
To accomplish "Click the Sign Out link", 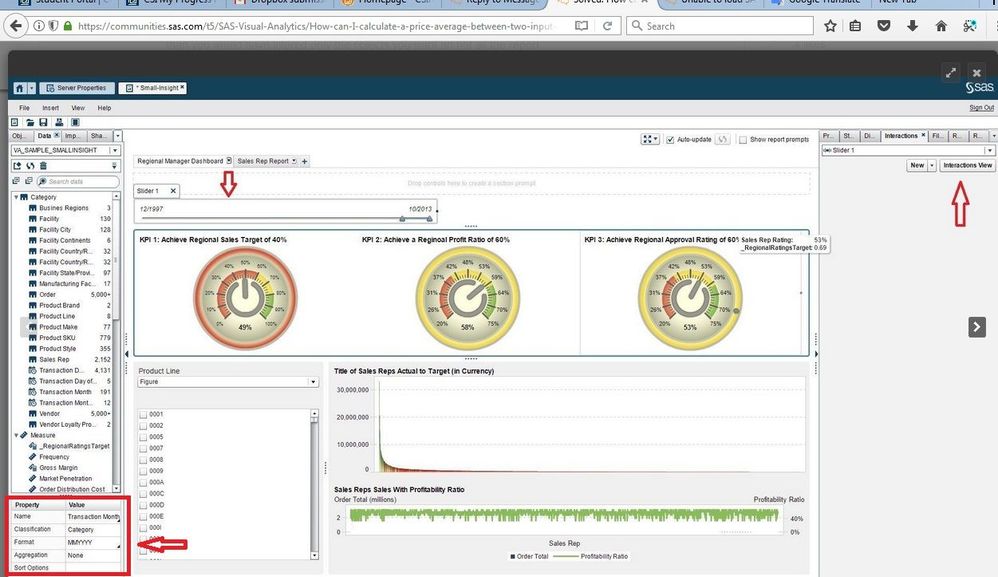I will point(981,108).
